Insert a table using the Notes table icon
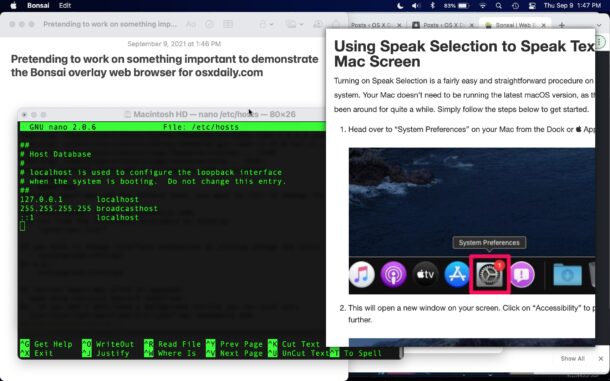The image size is (610, 381). [x=228, y=24]
